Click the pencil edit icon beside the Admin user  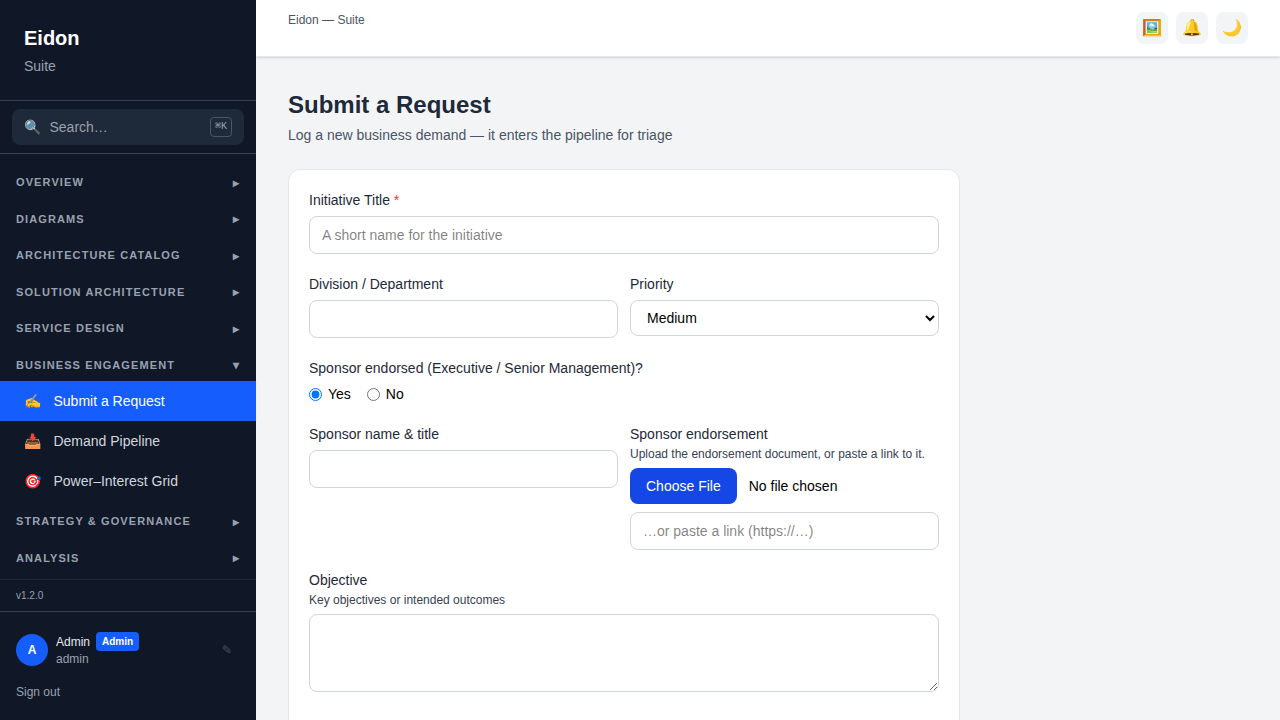pos(227,650)
